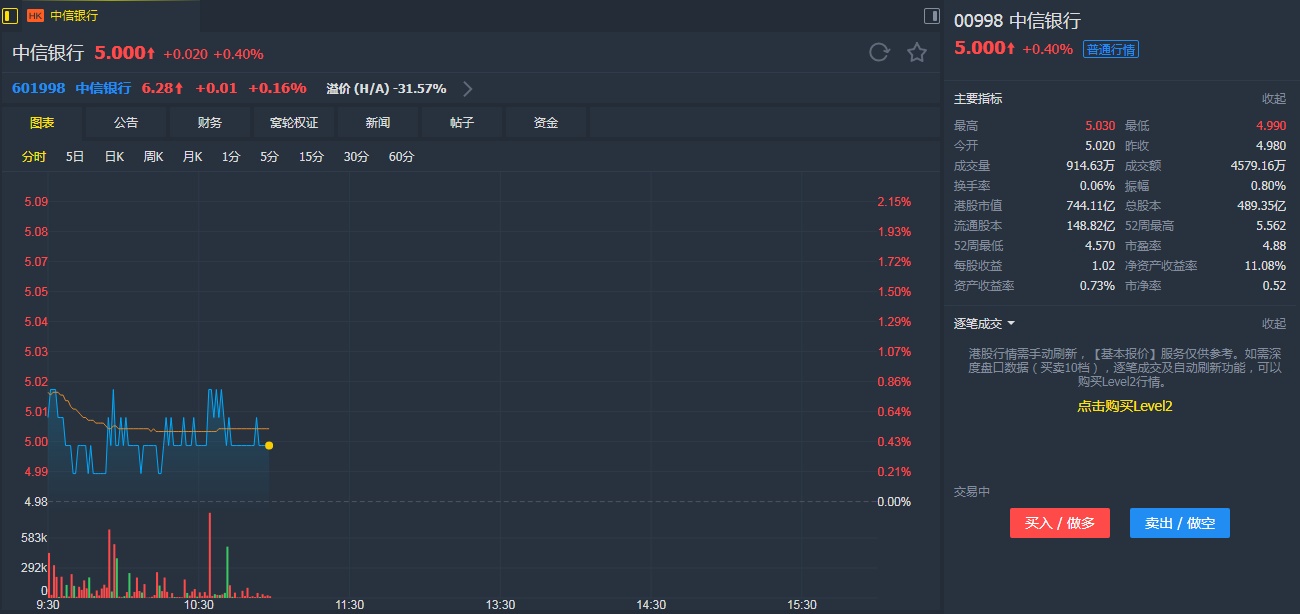Click the 点击购买Level2 link
1300x614 pixels.
[1124, 406]
